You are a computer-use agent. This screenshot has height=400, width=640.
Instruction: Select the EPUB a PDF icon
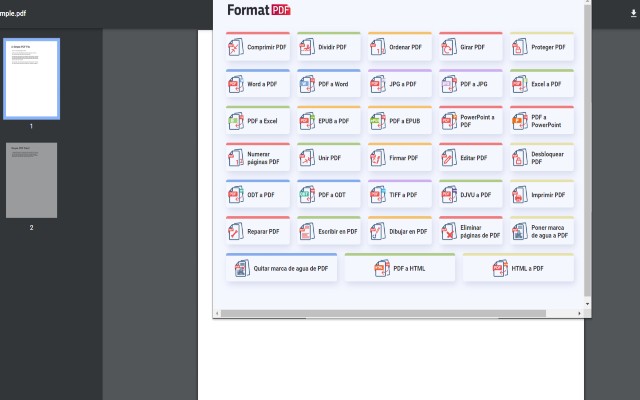coord(307,121)
